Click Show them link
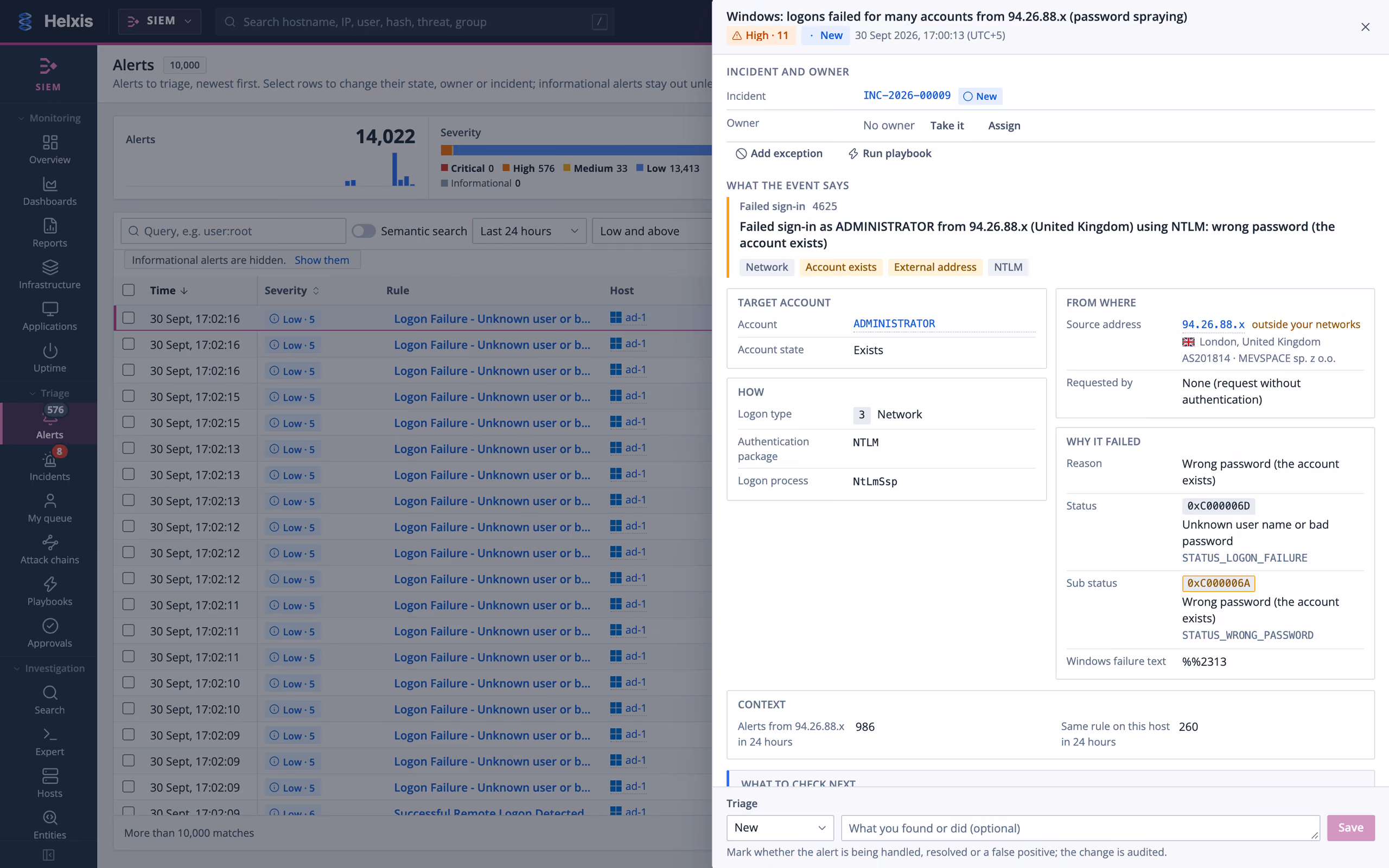The height and width of the screenshot is (868, 1389). 322,260
